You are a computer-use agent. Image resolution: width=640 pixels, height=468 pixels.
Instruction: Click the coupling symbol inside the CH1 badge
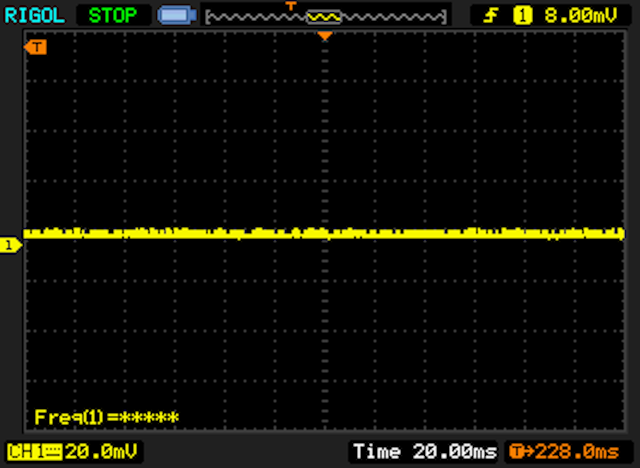(x=51, y=452)
